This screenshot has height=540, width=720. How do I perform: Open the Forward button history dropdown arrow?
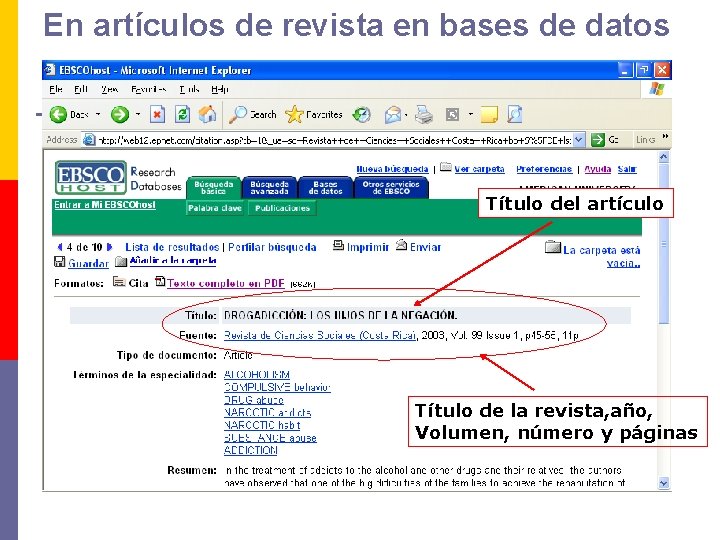pyautogui.click(x=138, y=114)
